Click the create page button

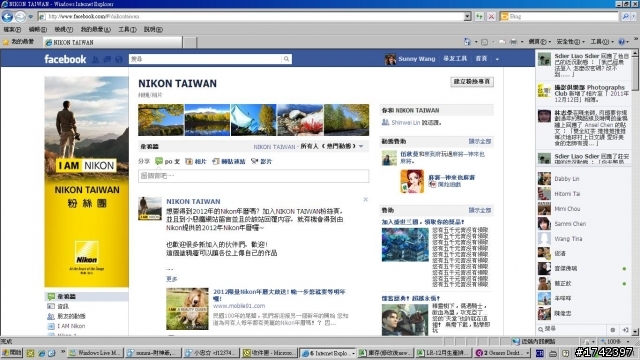click(472, 82)
